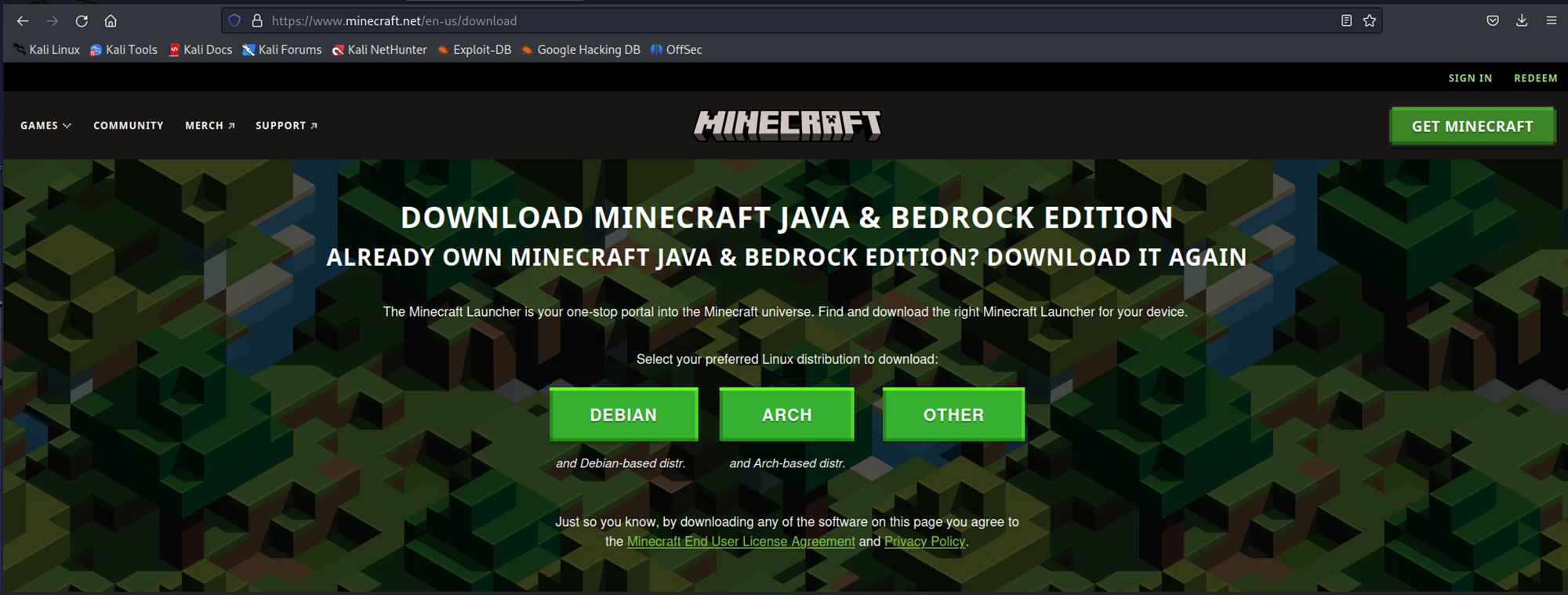Click the Minecraft logo
The width and height of the screenshot is (1568, 595).
tap(787, 125)
